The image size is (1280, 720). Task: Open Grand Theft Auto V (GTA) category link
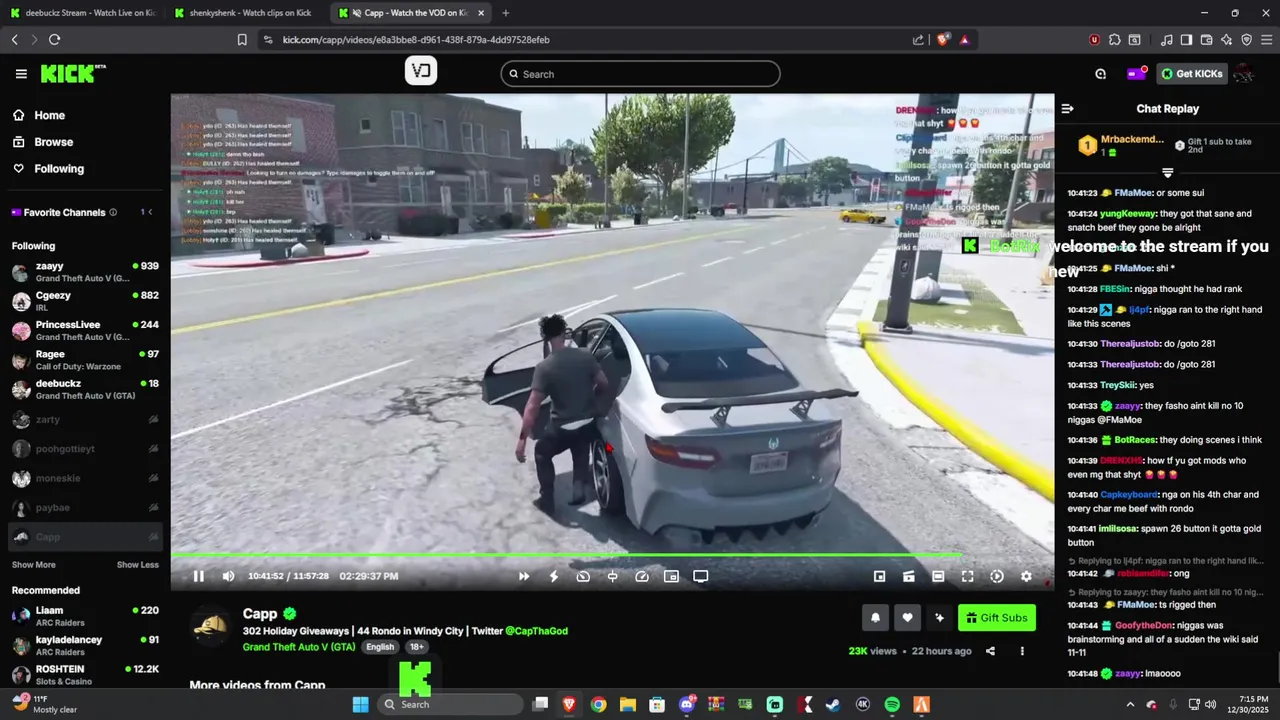[x=299, y=647]
